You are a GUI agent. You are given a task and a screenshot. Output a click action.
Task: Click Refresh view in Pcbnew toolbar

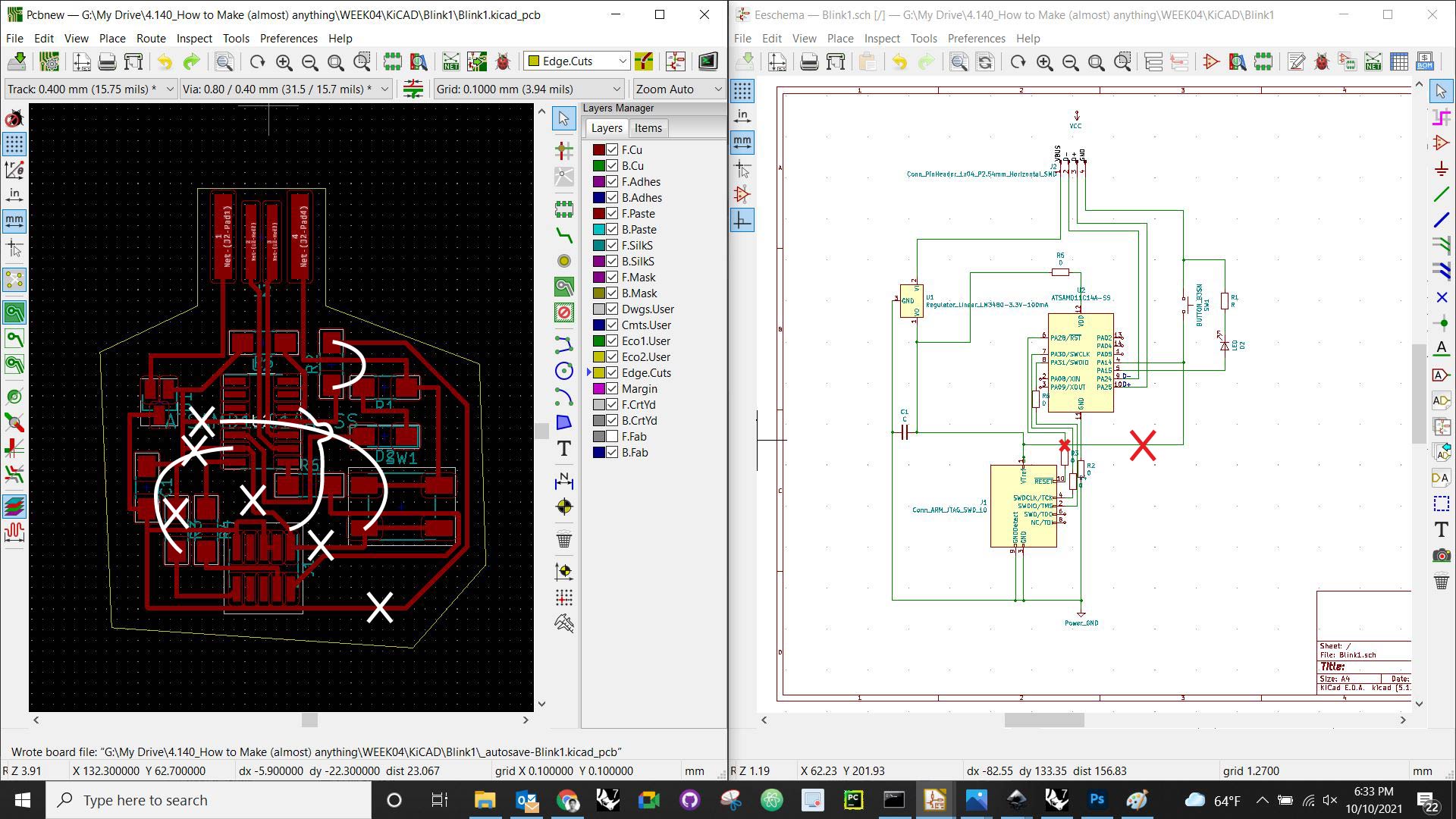[x=258, y=61]
